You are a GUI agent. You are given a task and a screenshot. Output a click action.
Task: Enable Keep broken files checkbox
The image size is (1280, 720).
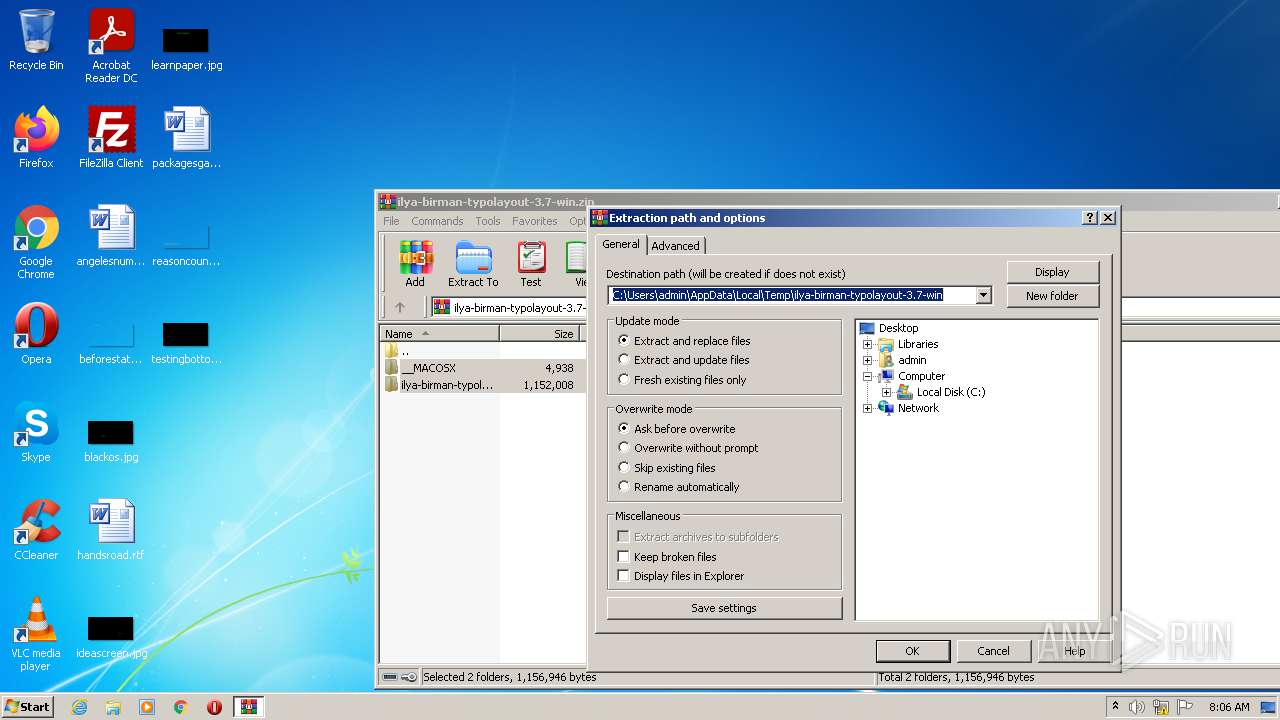click(667, 557)
